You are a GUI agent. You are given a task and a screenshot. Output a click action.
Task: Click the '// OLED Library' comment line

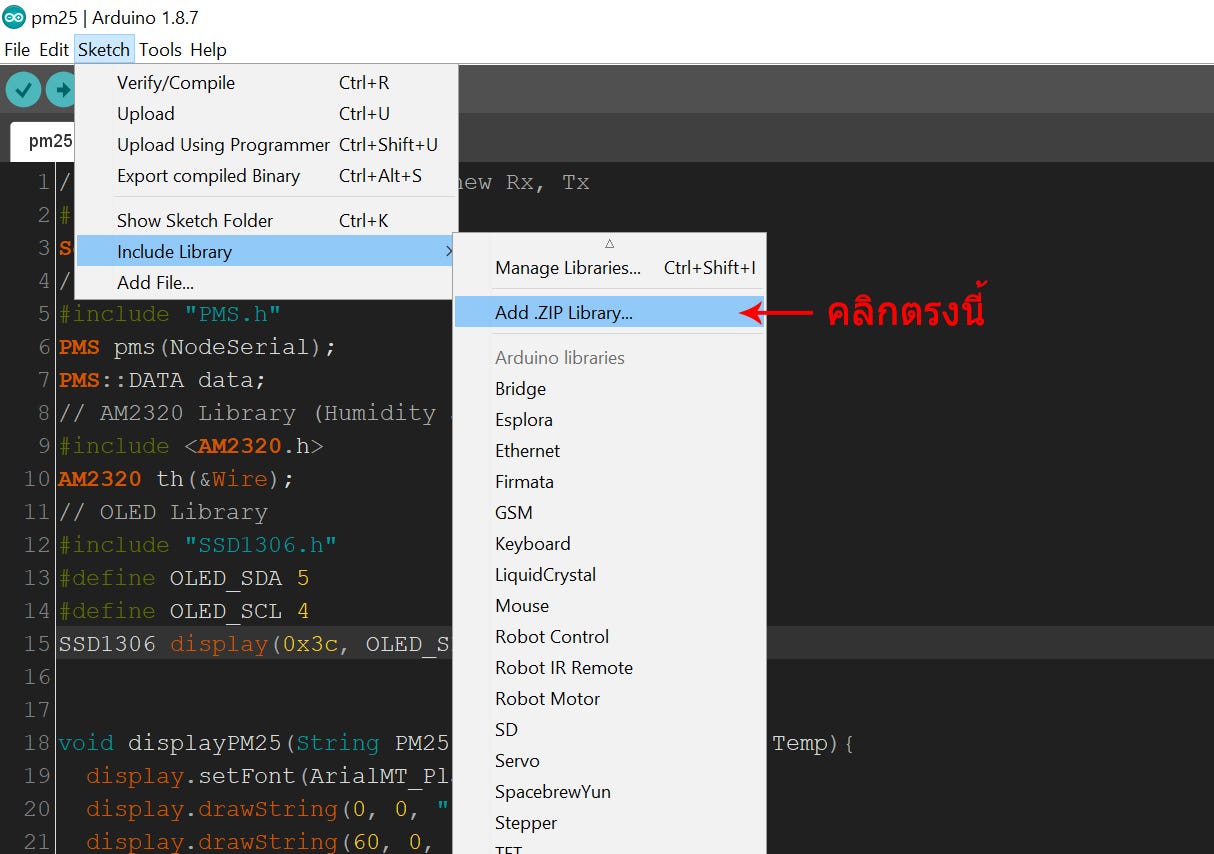pyautogui.click(x=163, y=512)
